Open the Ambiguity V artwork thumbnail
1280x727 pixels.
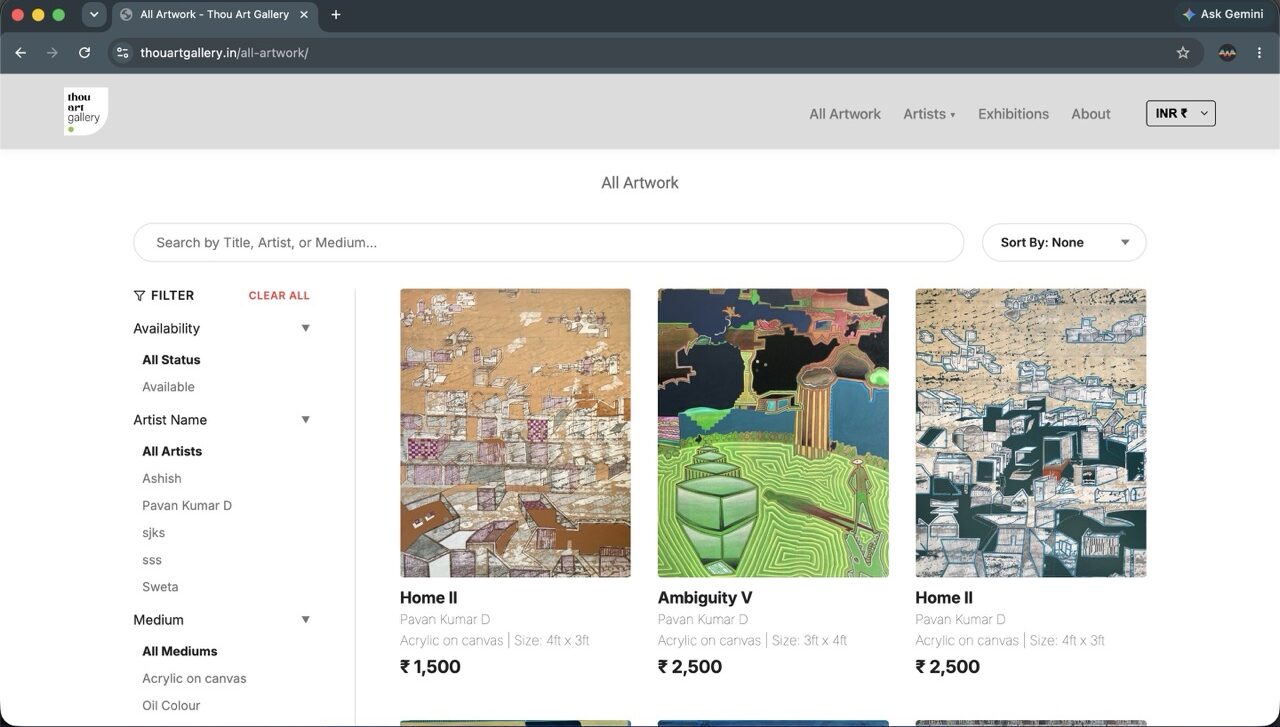click(773, 433)
